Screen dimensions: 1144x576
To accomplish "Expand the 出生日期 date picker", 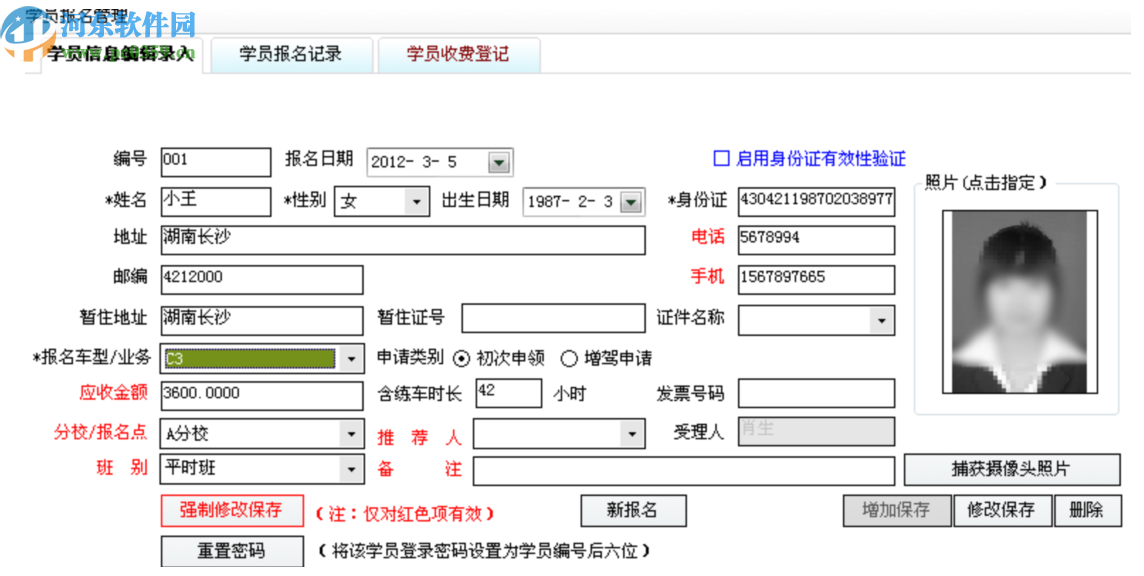I will point(631,201).
